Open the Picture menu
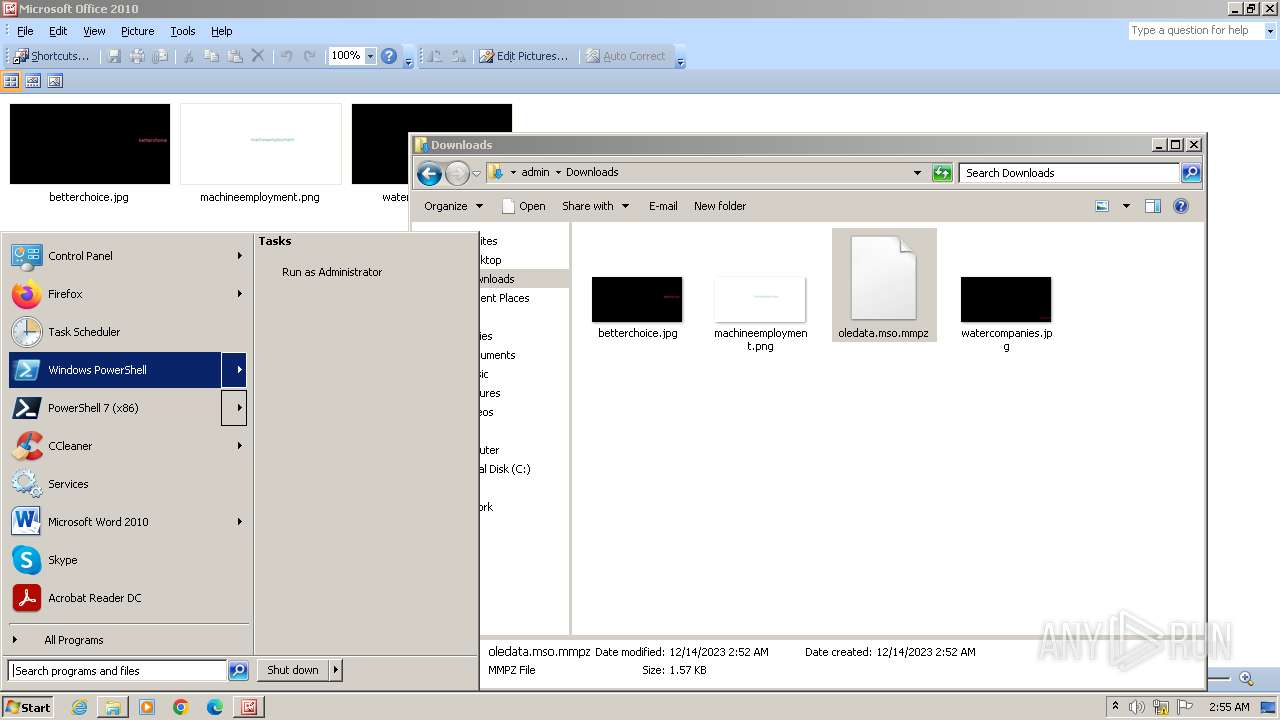This screenshot has width=1280, height=720. pos(138,31)
